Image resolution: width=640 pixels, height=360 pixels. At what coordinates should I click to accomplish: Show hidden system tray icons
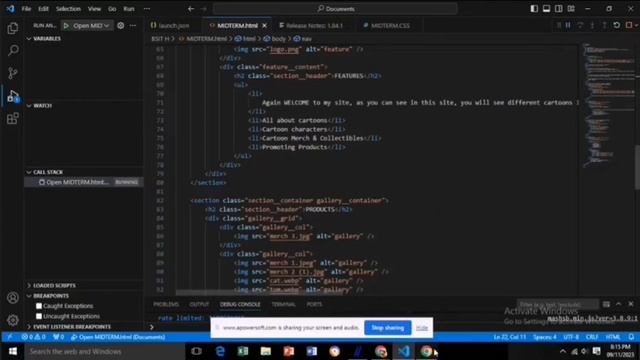coord(563,351)
